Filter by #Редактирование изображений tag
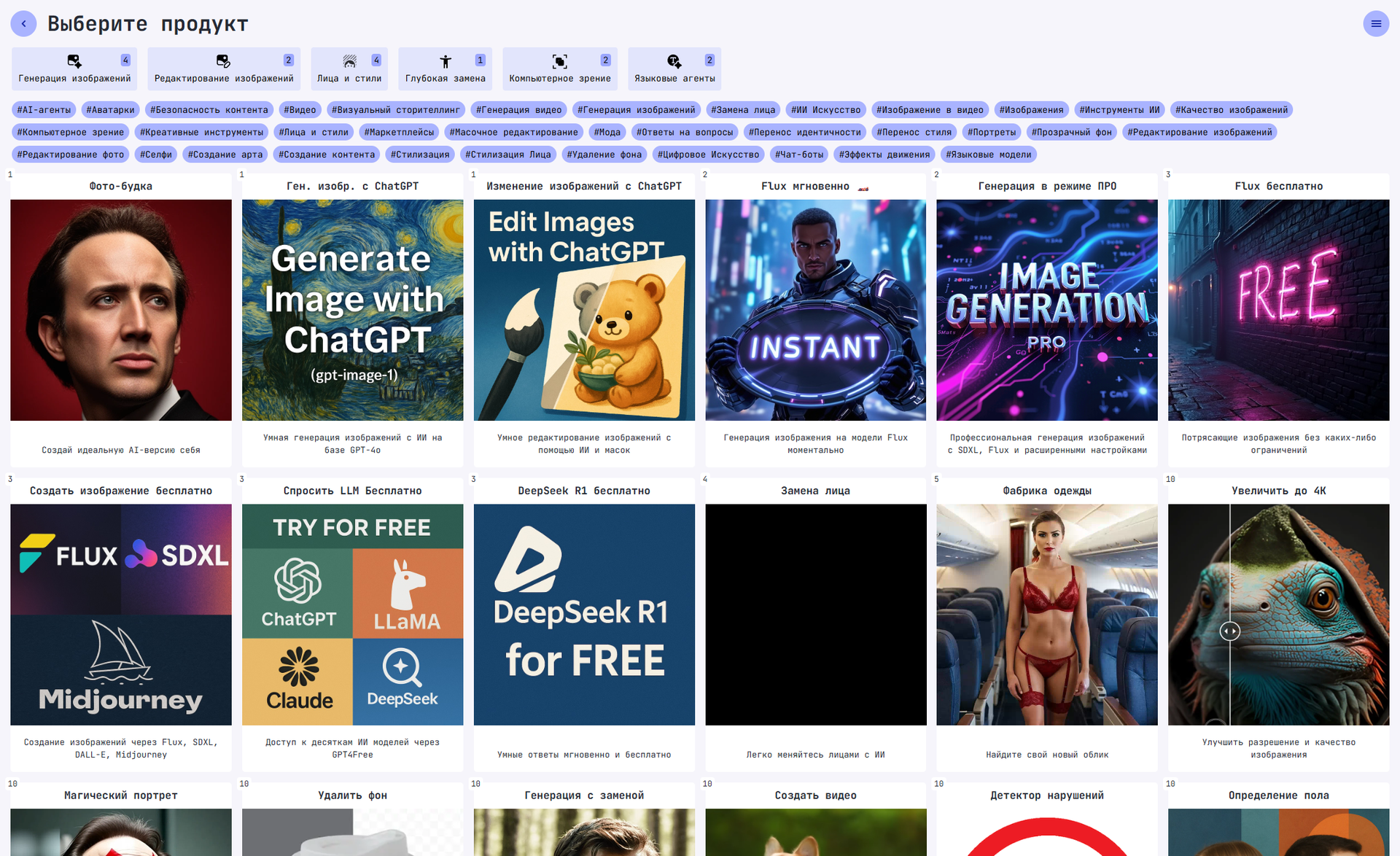Viewport: 1400px width, 856px height. click(1200, 133)
